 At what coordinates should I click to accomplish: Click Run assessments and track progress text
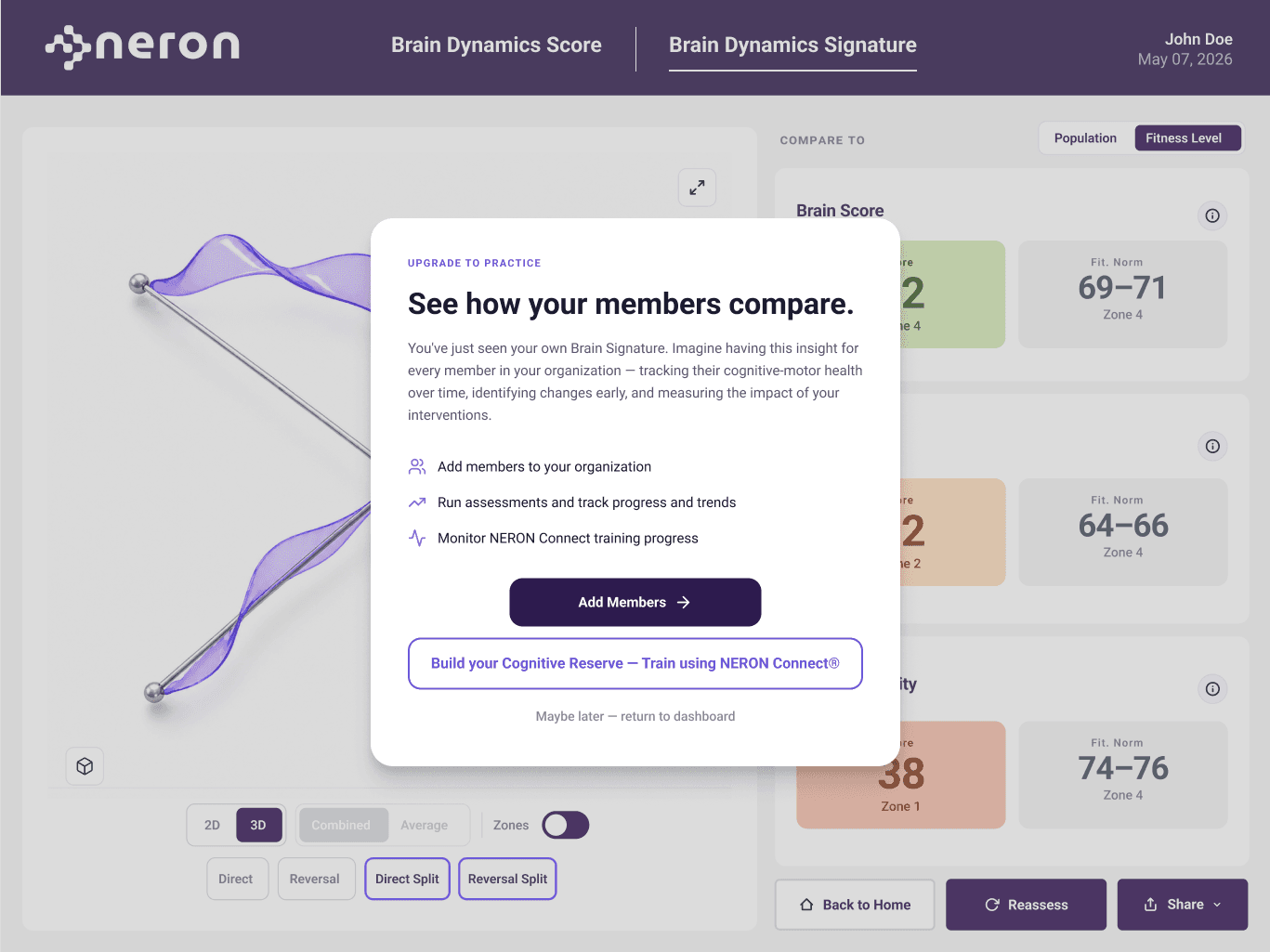point(587,502)
